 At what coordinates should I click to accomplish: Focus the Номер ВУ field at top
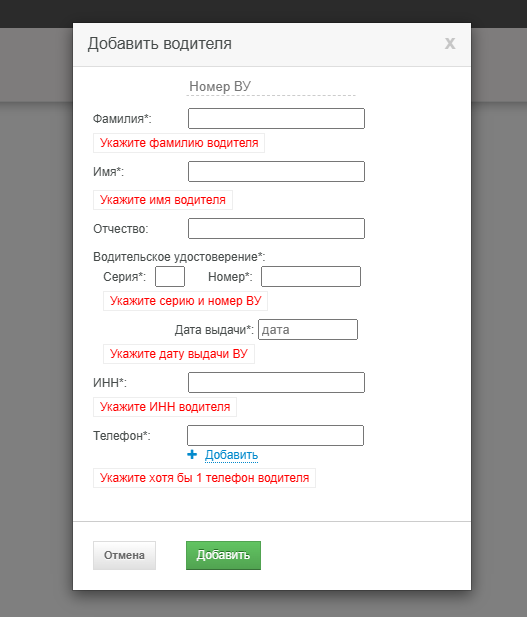(271, 87)
